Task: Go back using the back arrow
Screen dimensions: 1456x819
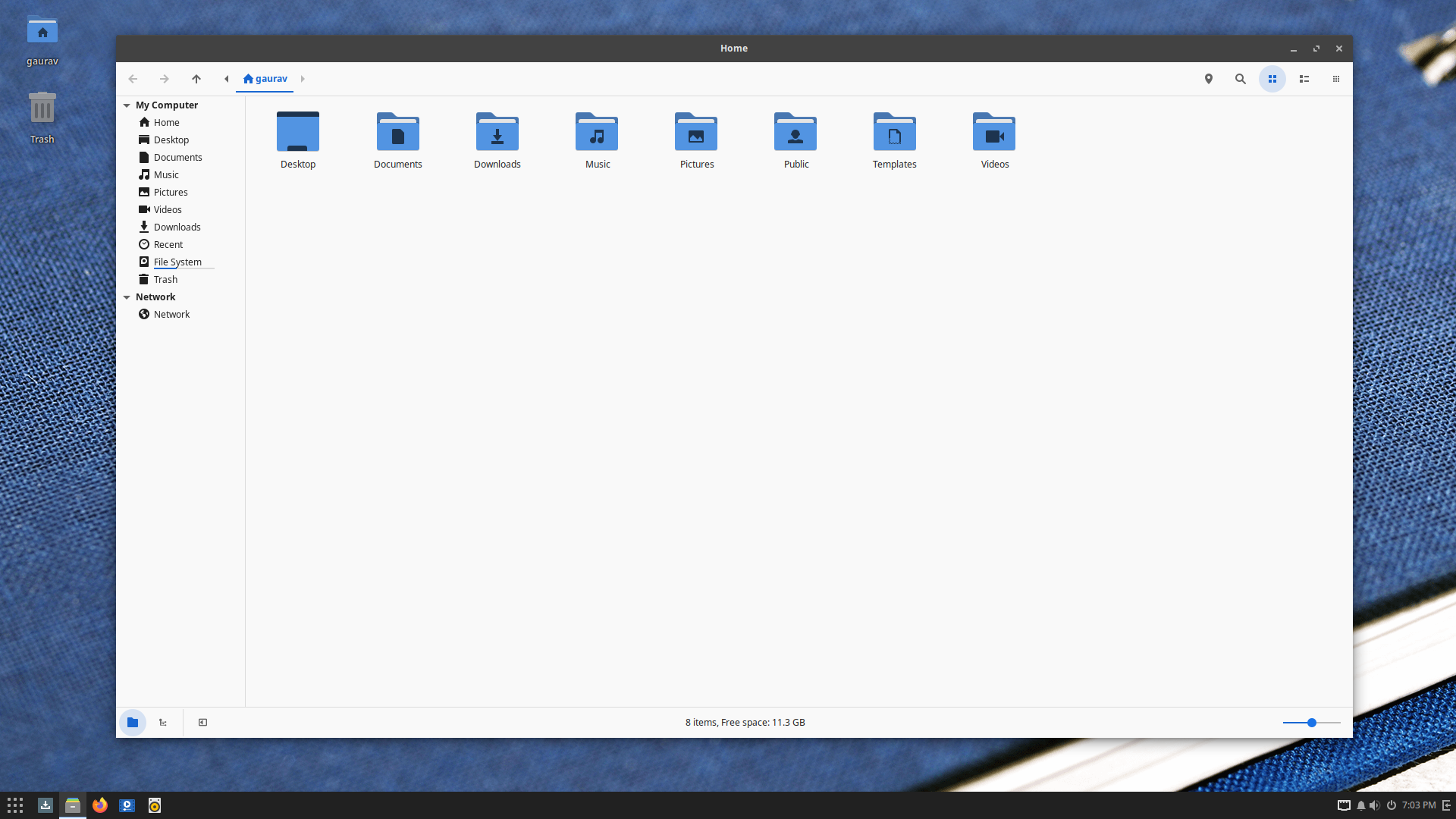Action: pos(133,79)
